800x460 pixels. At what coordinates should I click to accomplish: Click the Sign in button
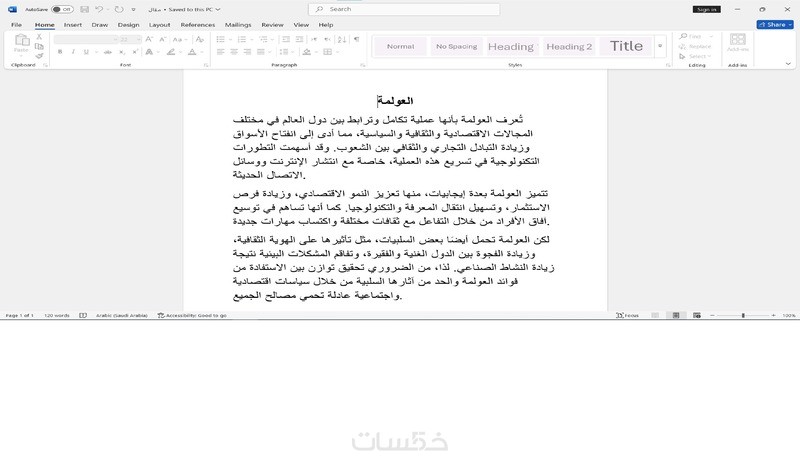tap(707, 9)
